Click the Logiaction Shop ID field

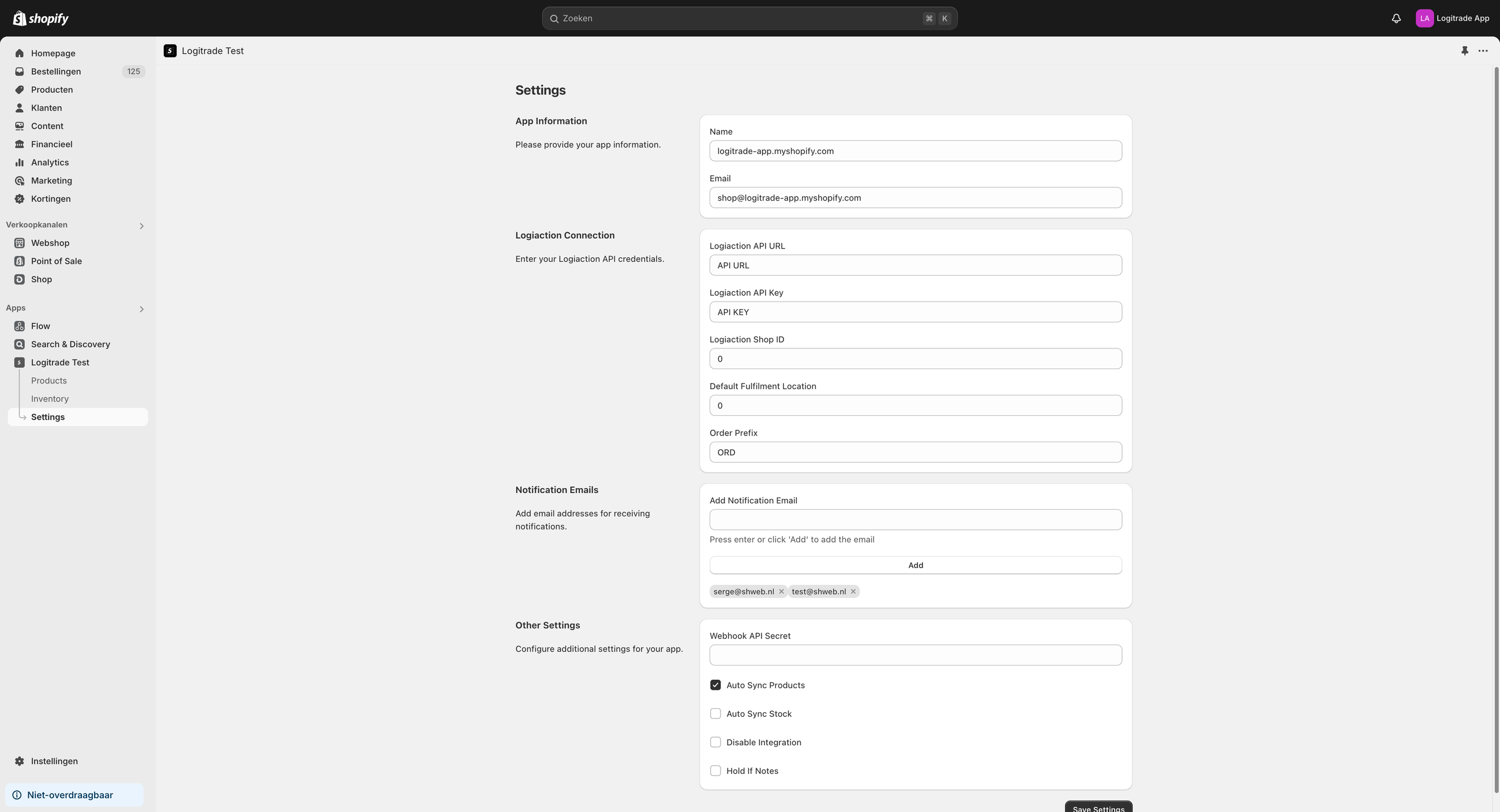916,359
